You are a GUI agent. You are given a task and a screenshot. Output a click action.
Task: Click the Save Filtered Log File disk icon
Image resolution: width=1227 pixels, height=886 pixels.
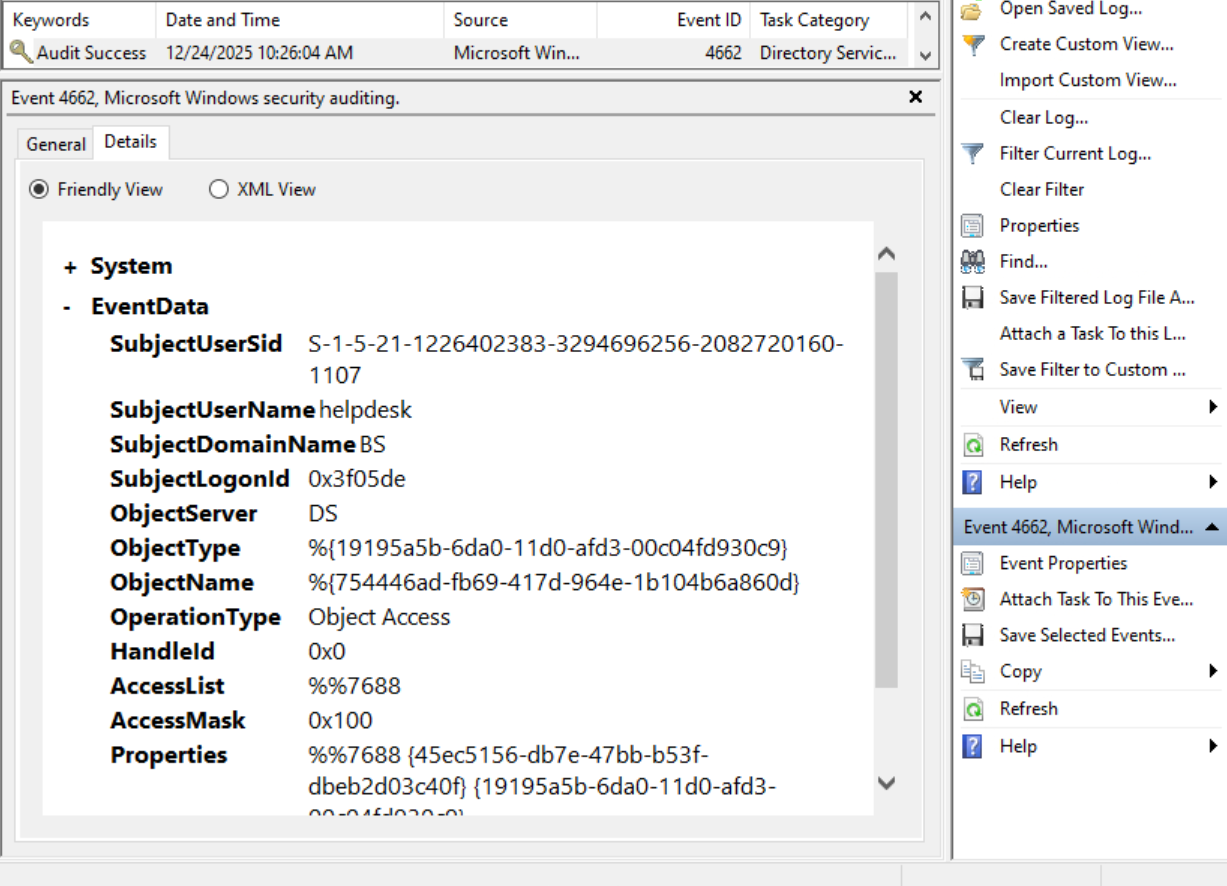point(972,298)
